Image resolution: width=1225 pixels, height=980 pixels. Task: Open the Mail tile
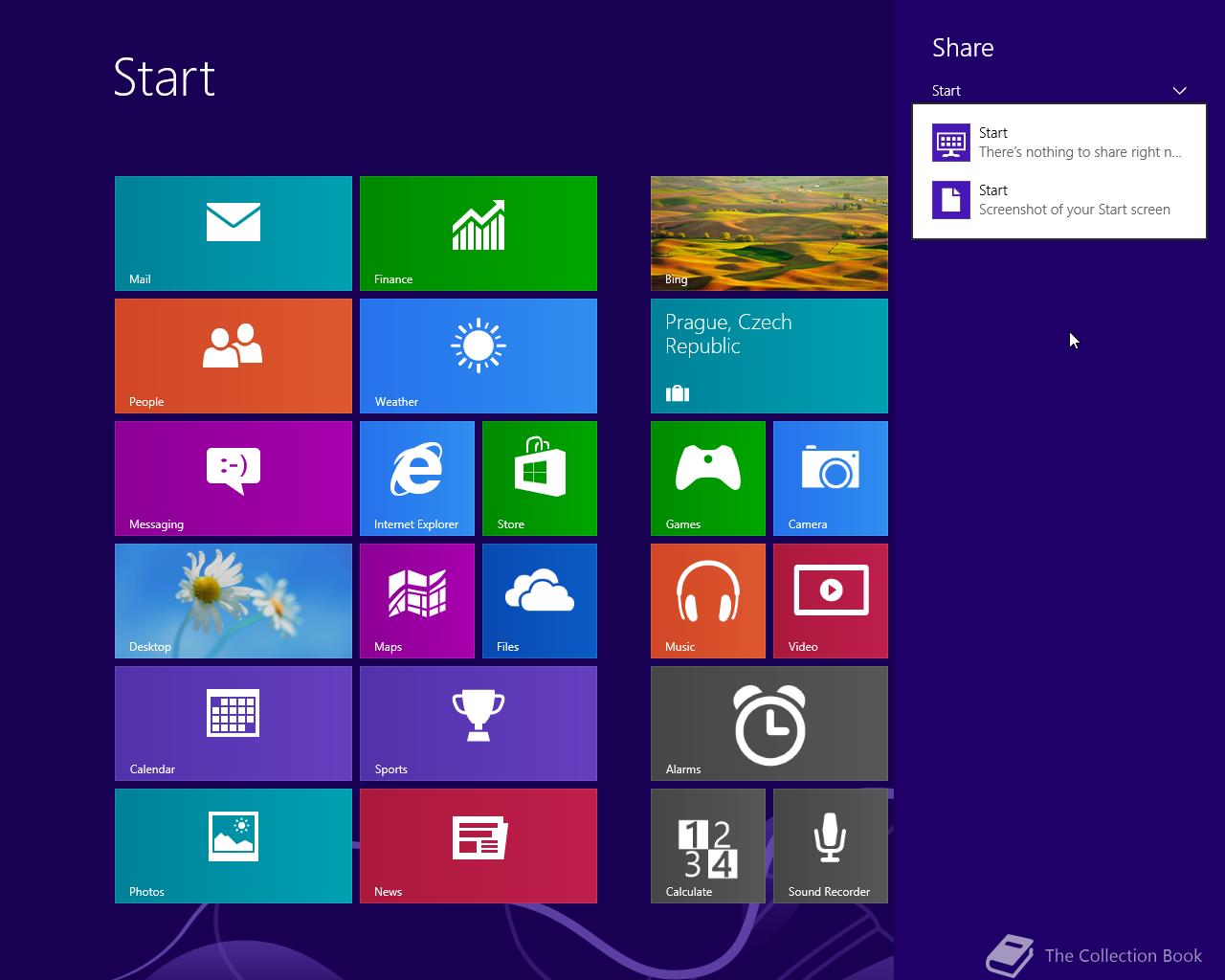click(234, 234)
